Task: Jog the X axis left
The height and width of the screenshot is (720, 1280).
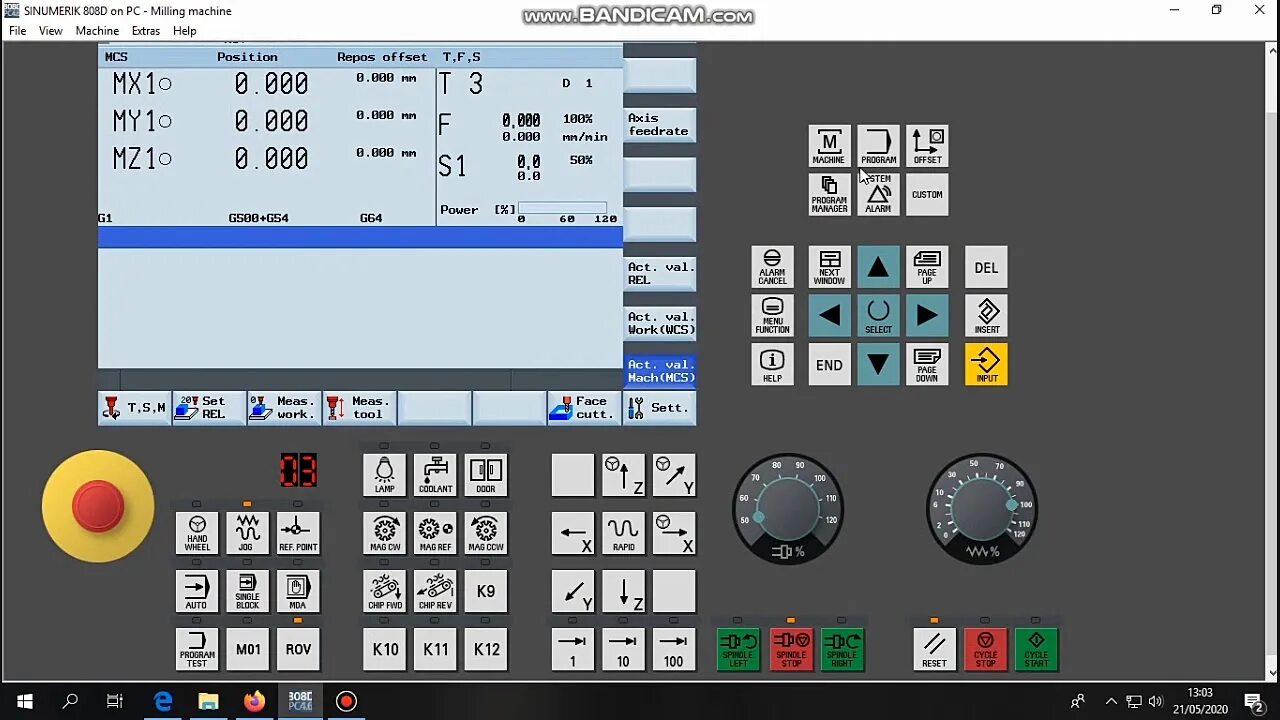Action: point(573,533)
